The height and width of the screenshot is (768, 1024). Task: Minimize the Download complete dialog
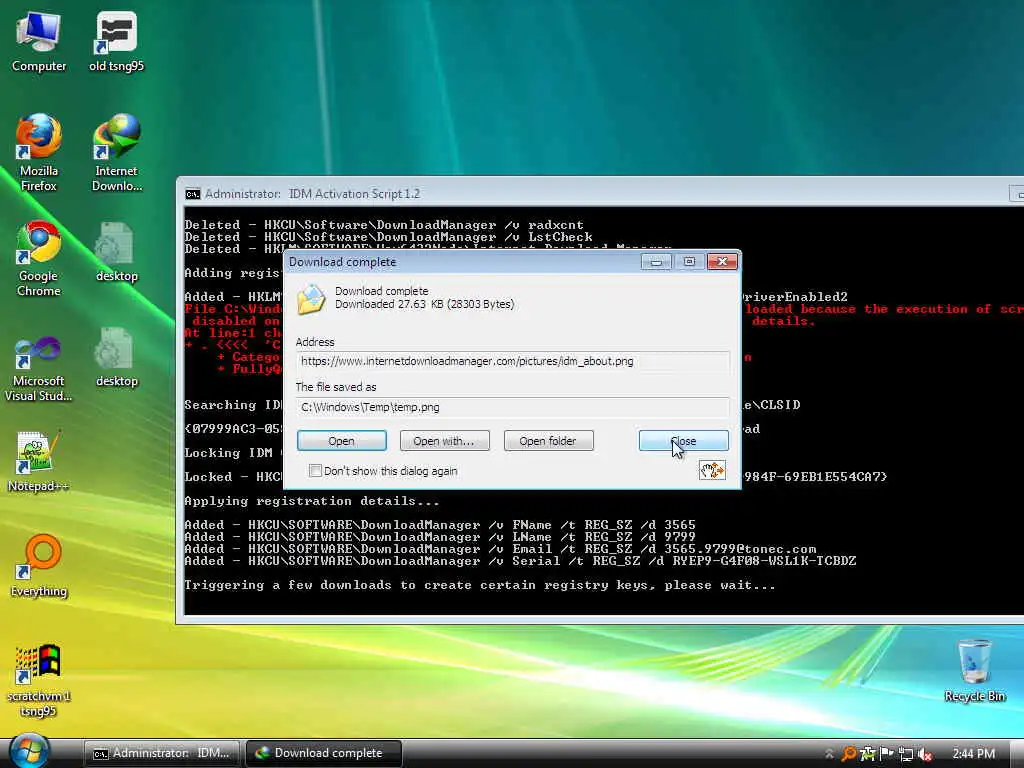656,262
